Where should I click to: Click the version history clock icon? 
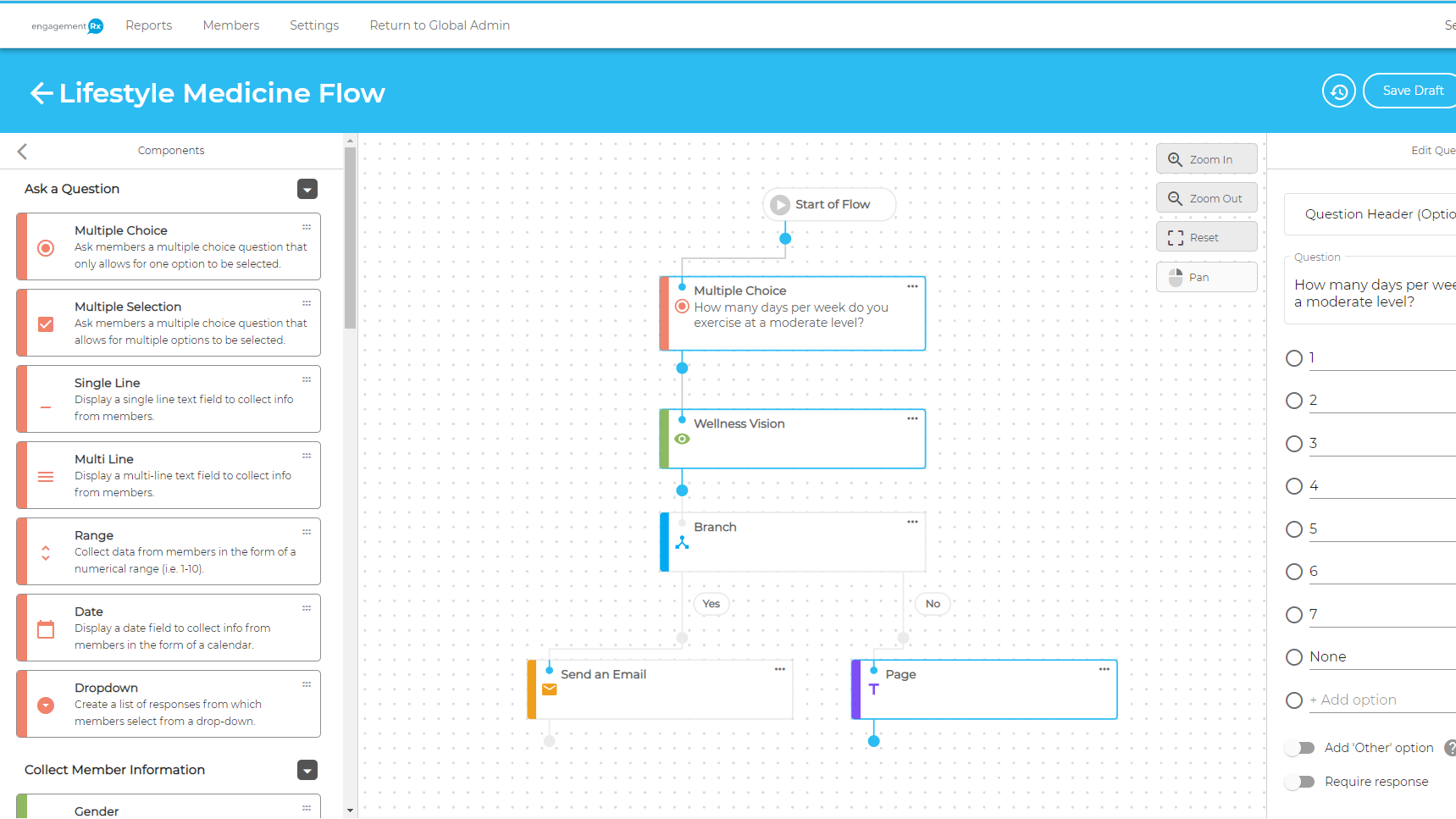[x=1338, y=91]
